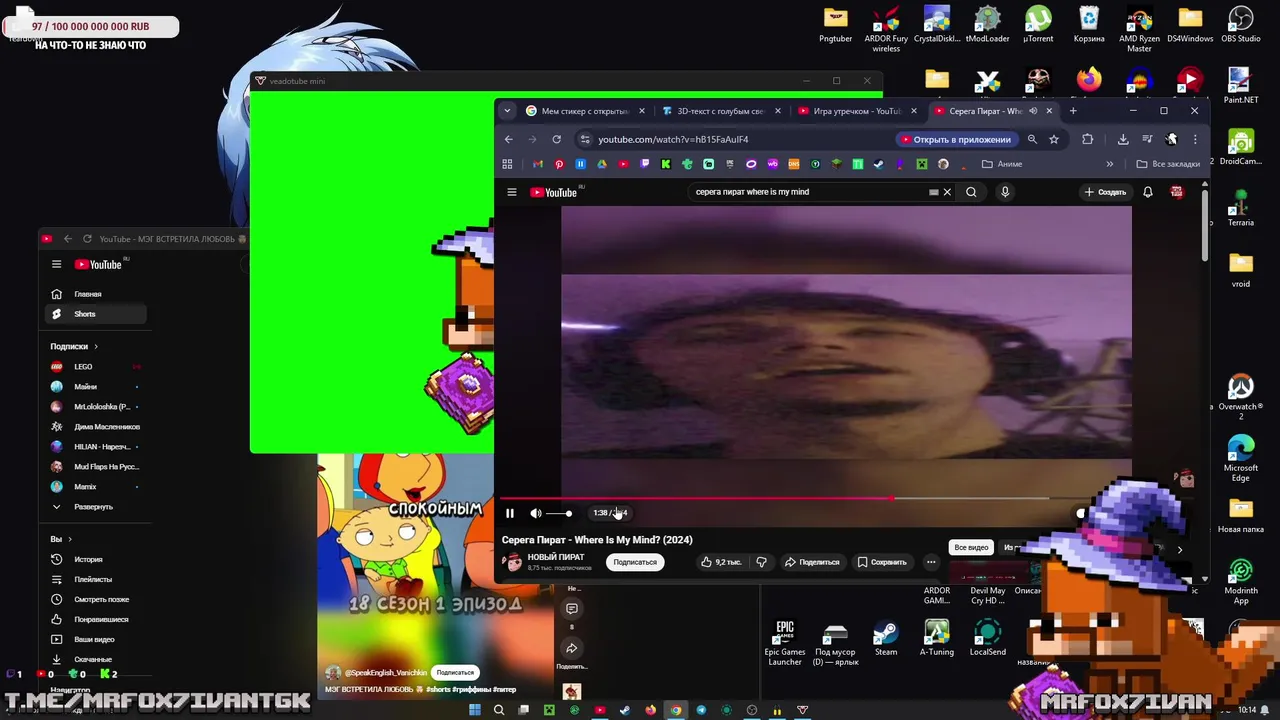Mute the video with the speaker icon
This screenshot has width=1280, height=720.
coord(536,513)
